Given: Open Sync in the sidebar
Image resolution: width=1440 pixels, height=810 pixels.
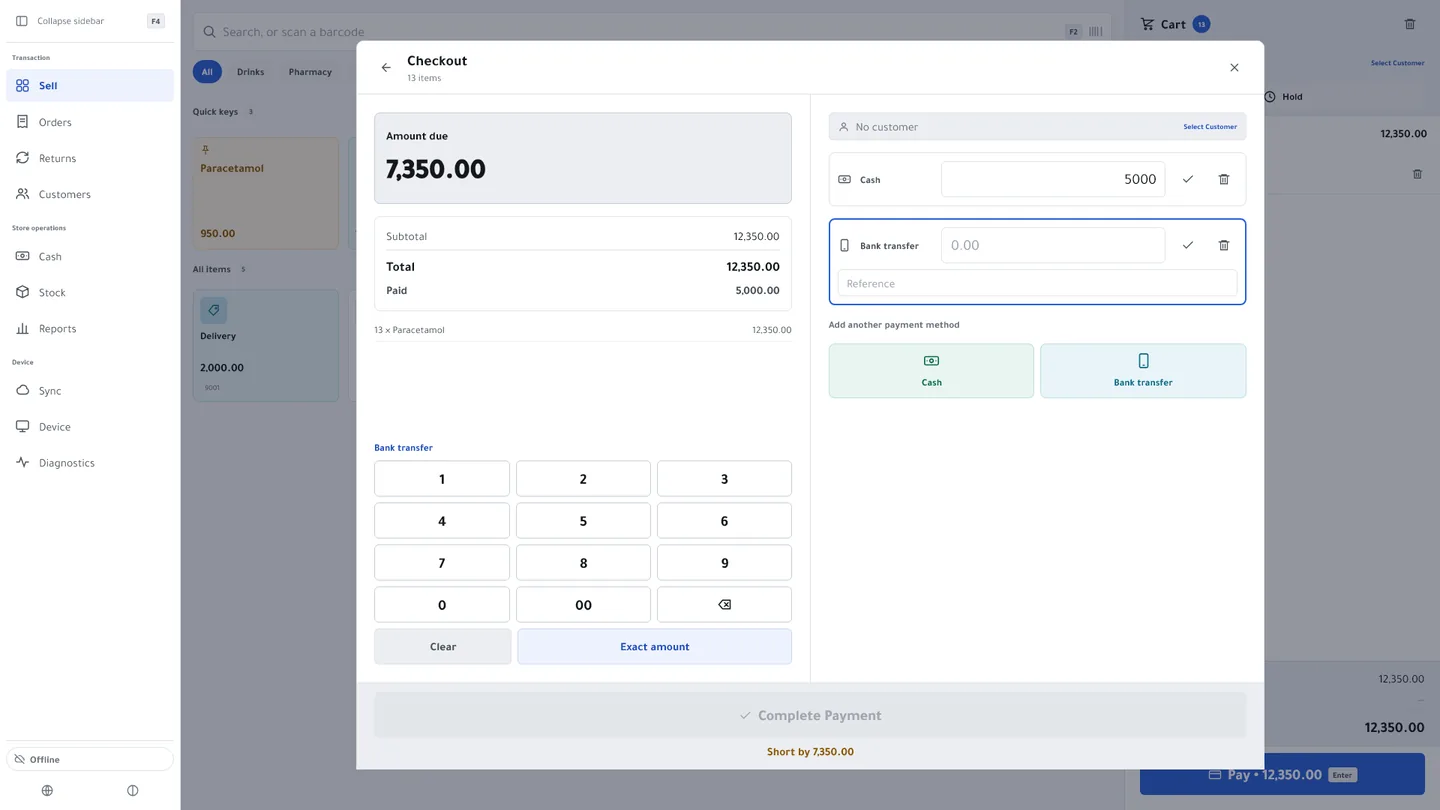Looking at the screenshot, I should (x=90, y=390).
